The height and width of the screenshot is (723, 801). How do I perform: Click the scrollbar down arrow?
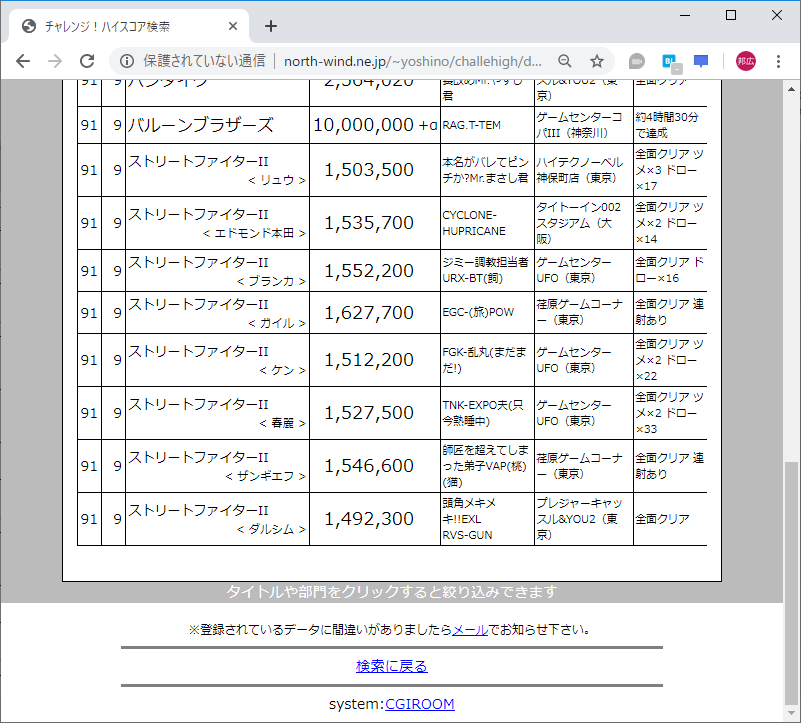791,713
